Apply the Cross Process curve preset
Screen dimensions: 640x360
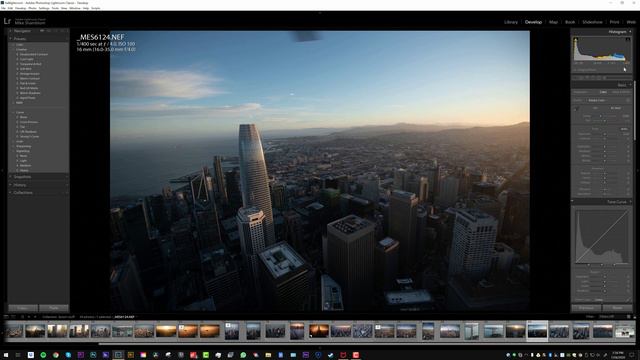[29, 122]
